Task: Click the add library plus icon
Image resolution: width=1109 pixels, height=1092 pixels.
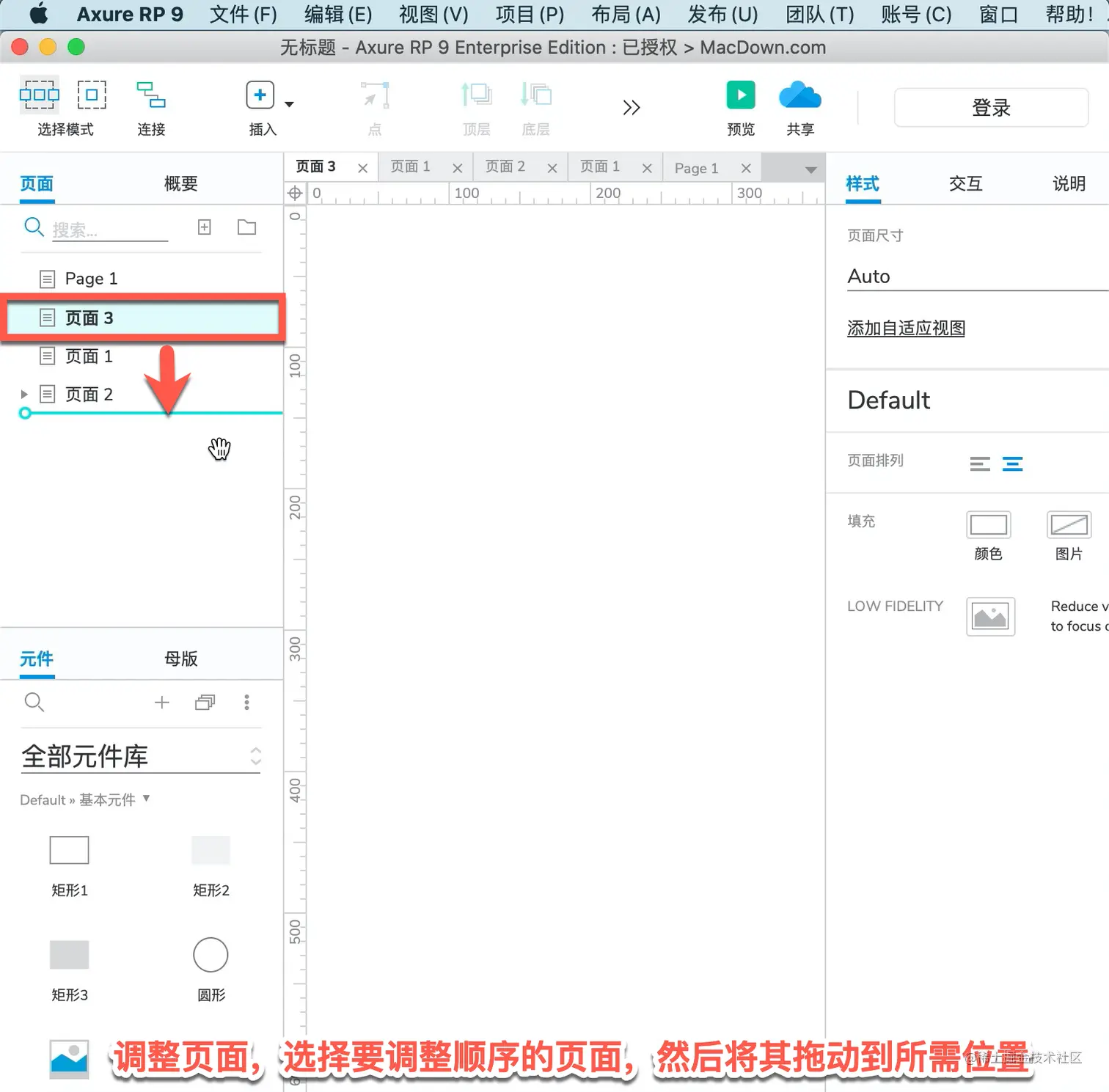Action: pyautogui.click(x=162, y=702)
